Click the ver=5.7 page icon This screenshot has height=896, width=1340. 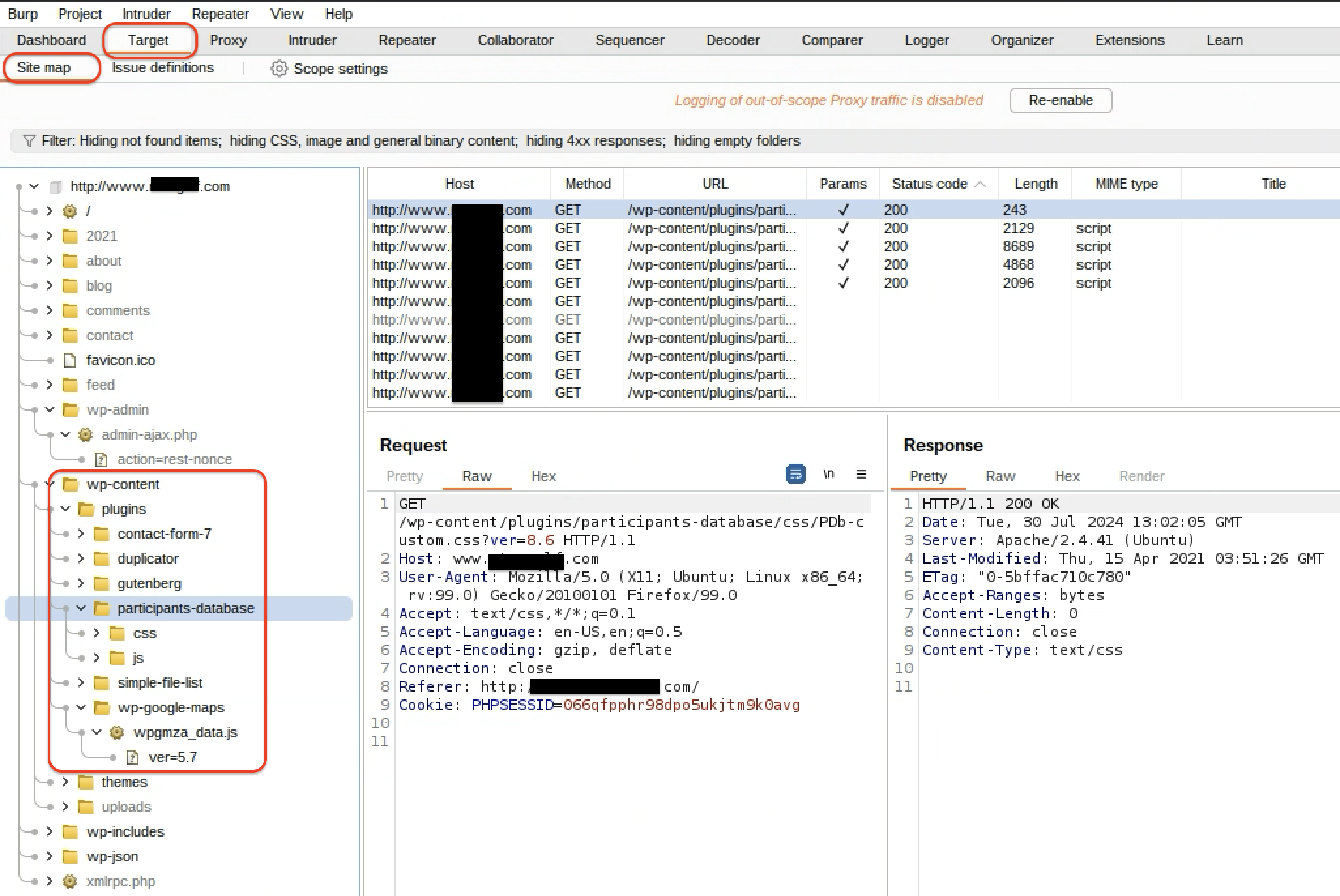133,757
